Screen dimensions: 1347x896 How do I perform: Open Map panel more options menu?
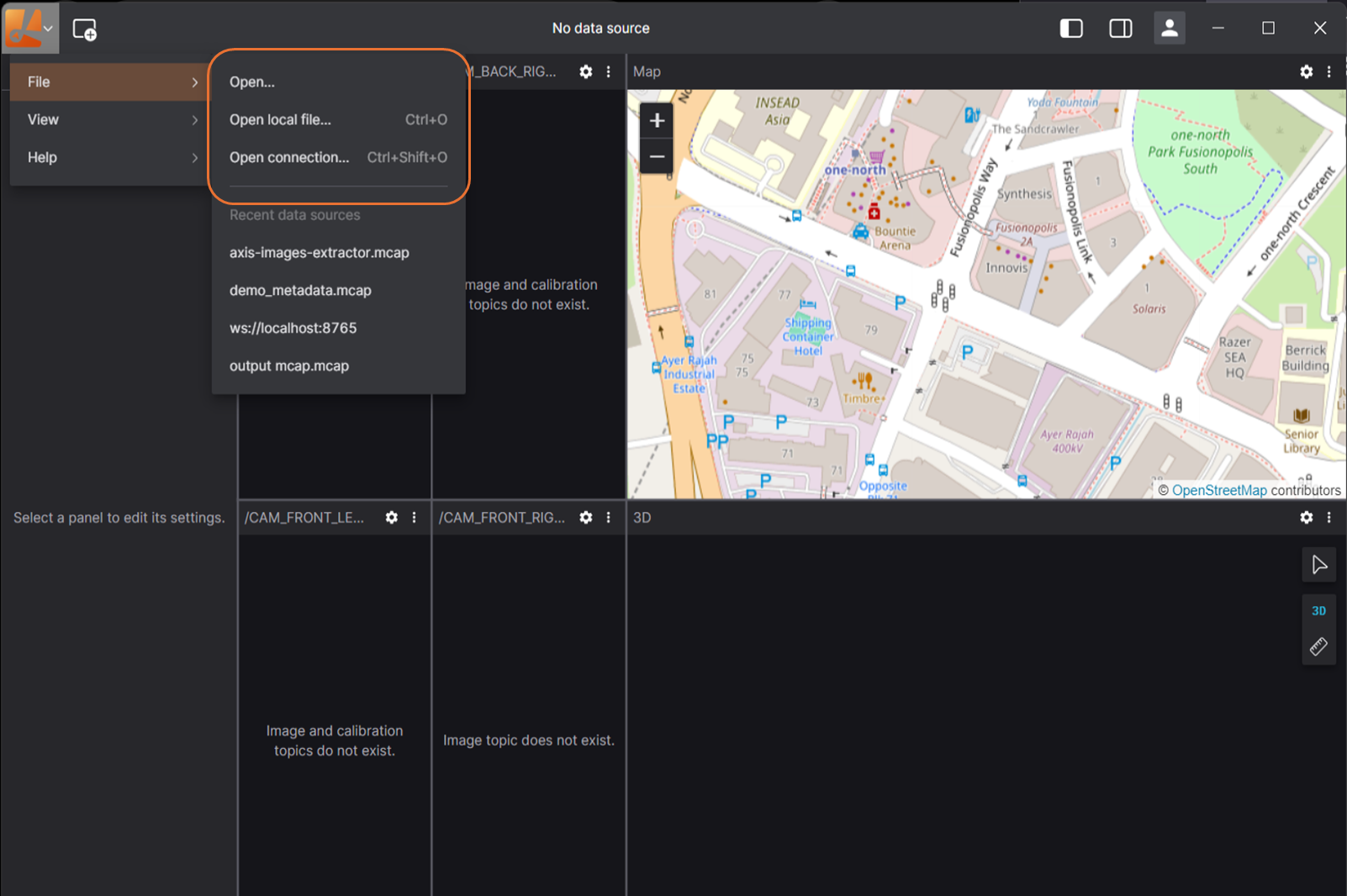point(1329,71)
